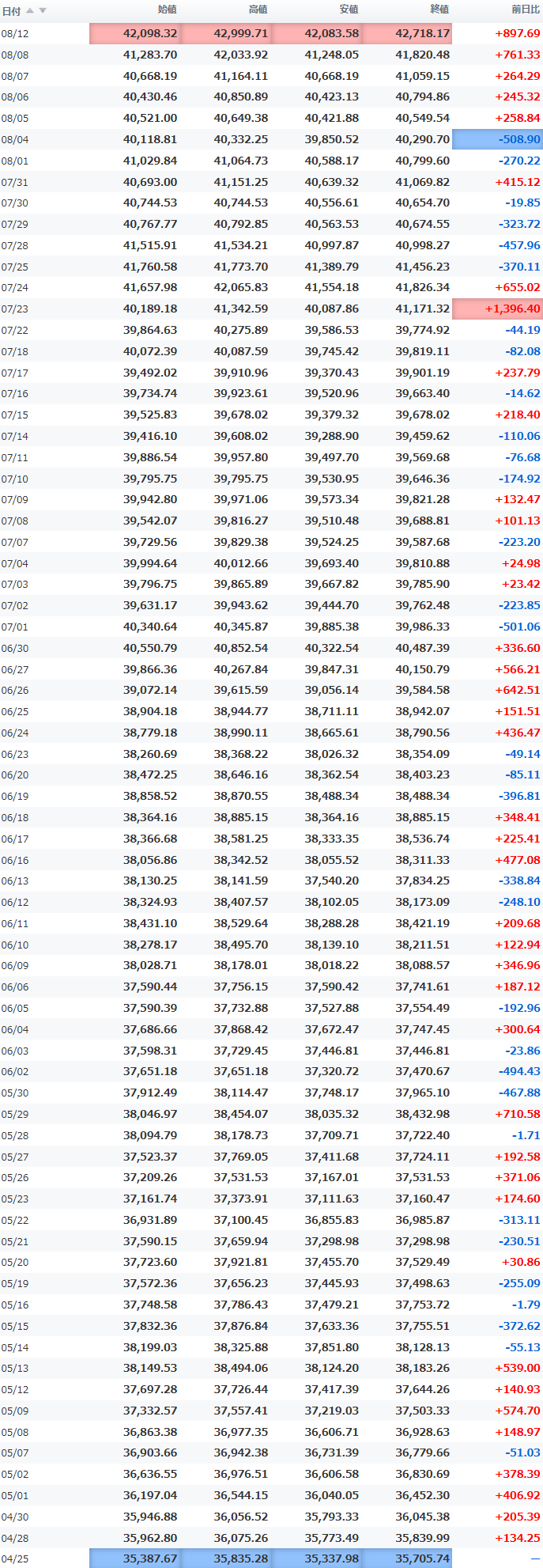Viewport: 543px width, 1568px height.
Task: Click the change value +642.51
Action: (518, 690)
